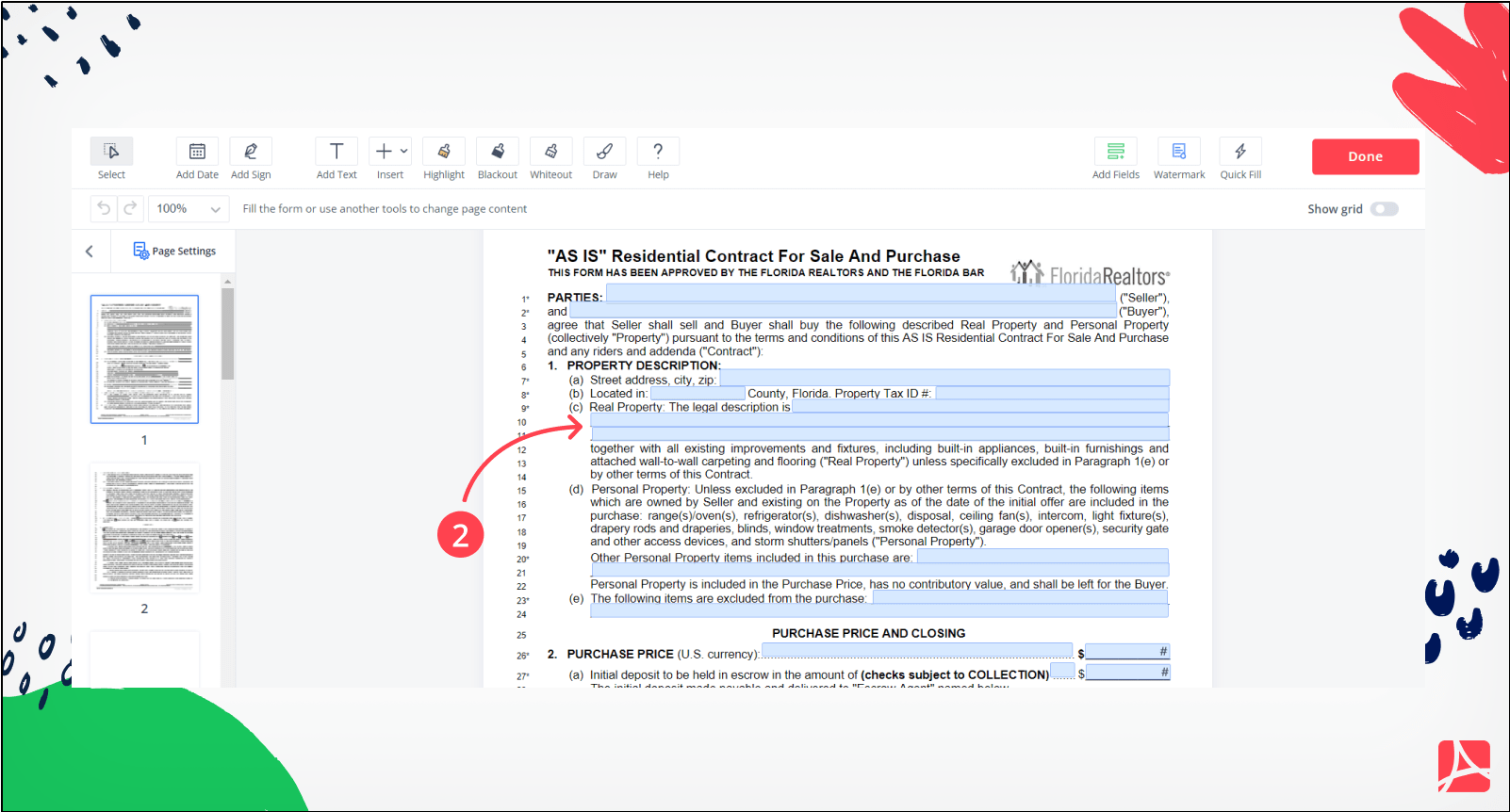
Task: Click the 'PURCHASE PRICE AND CLOSING' heading
Action: (868, 633)
